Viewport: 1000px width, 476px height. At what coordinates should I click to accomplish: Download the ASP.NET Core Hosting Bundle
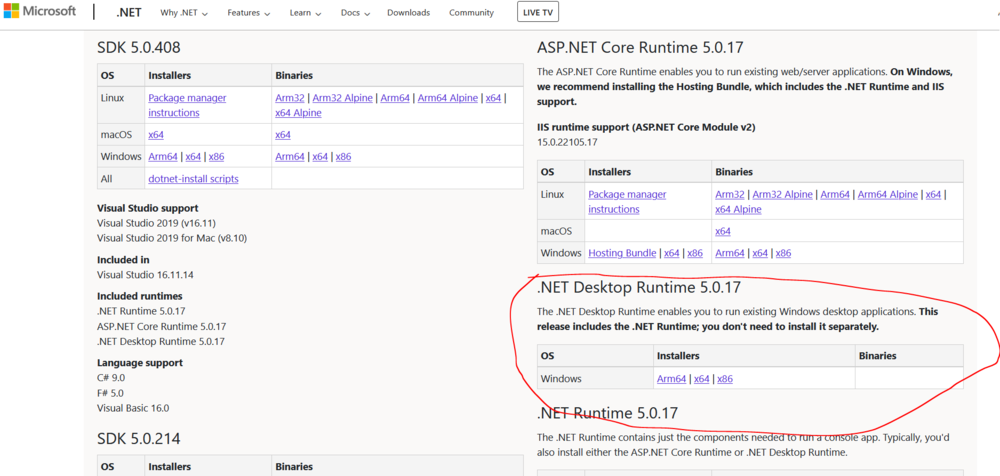click(x=622, y=253)
